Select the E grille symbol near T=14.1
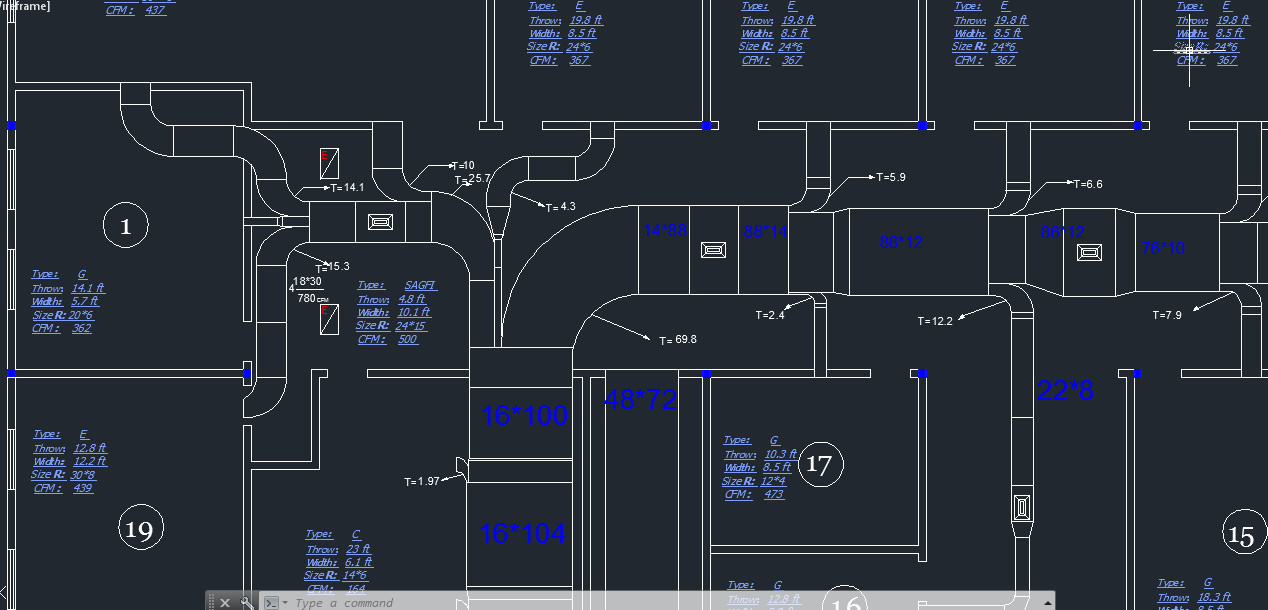 tap(328, 163)
